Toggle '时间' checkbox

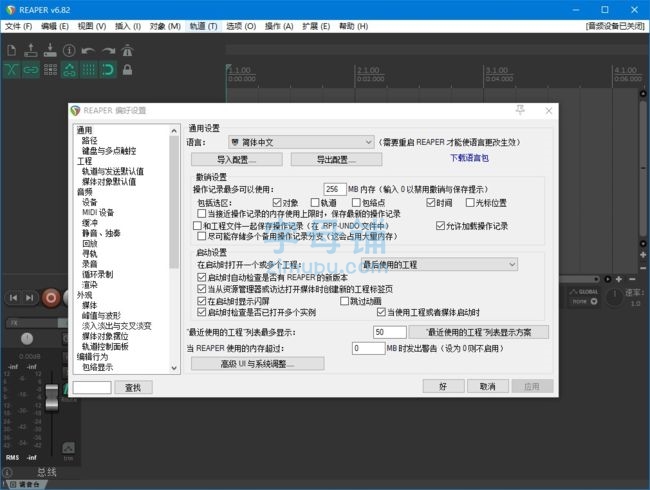(x=430, y=202)
